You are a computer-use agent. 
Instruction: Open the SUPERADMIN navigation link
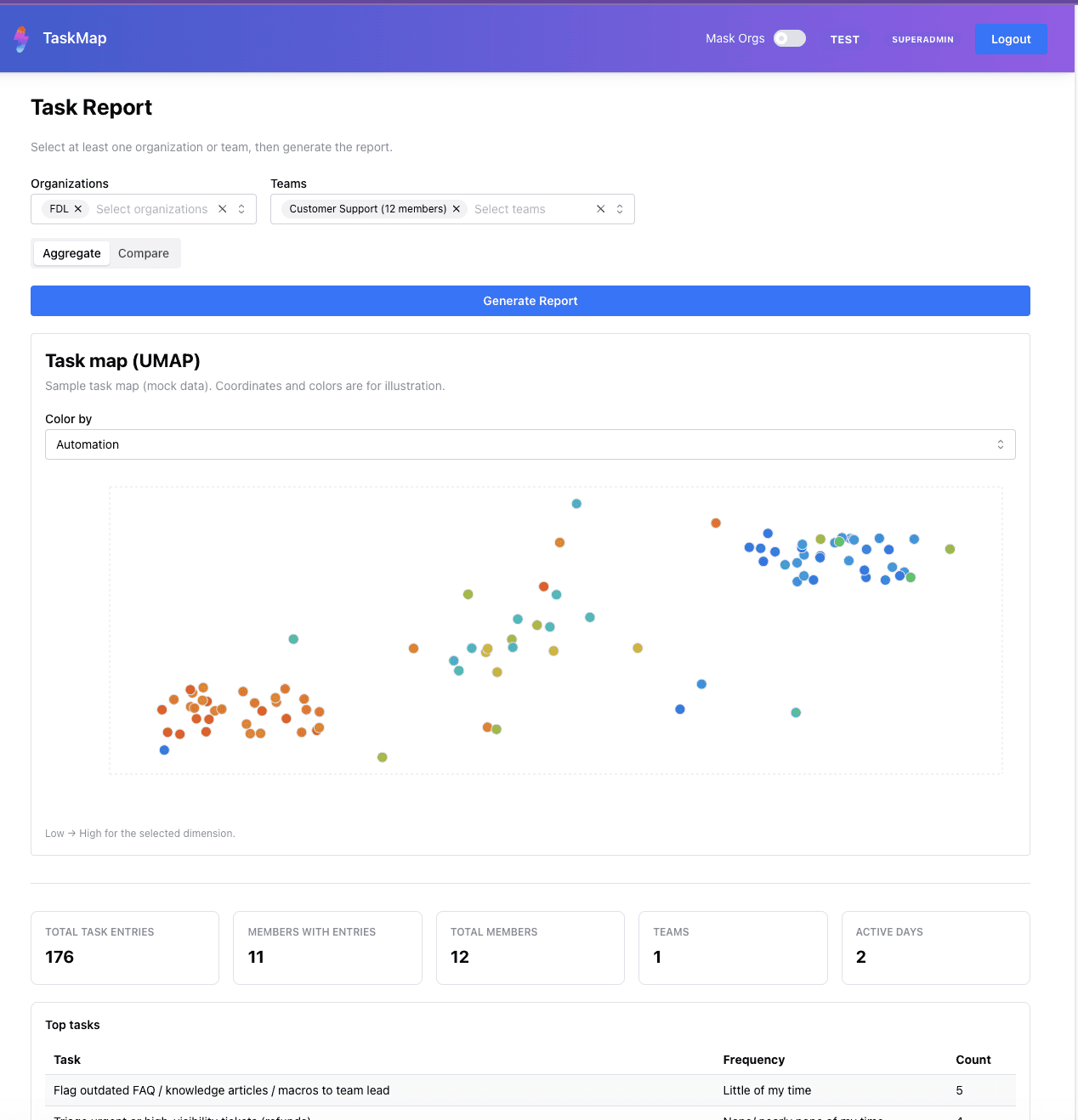pyautogui.click(x=922, y=39)
